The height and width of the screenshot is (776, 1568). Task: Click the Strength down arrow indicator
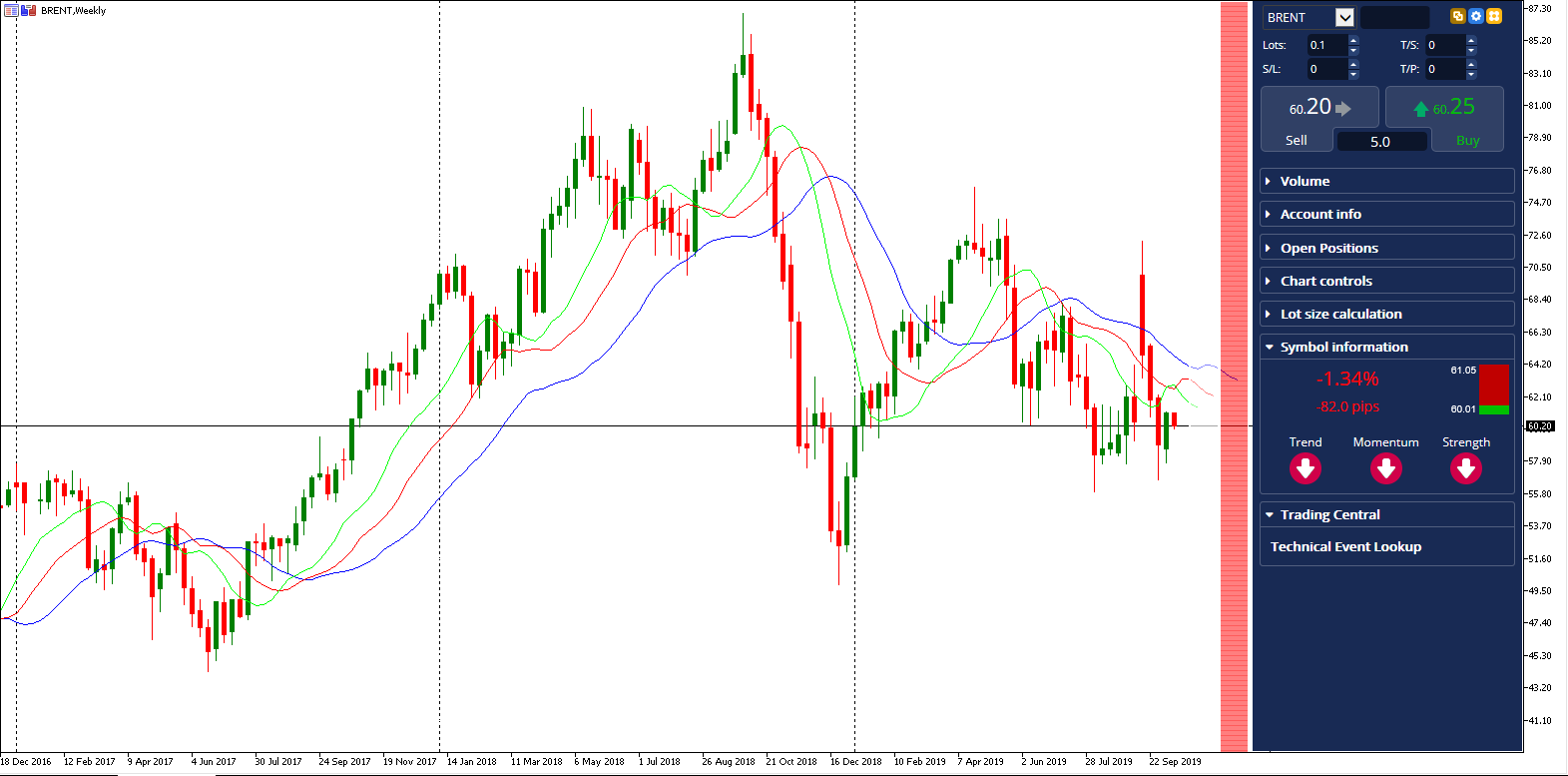(x=1466, y=467)
